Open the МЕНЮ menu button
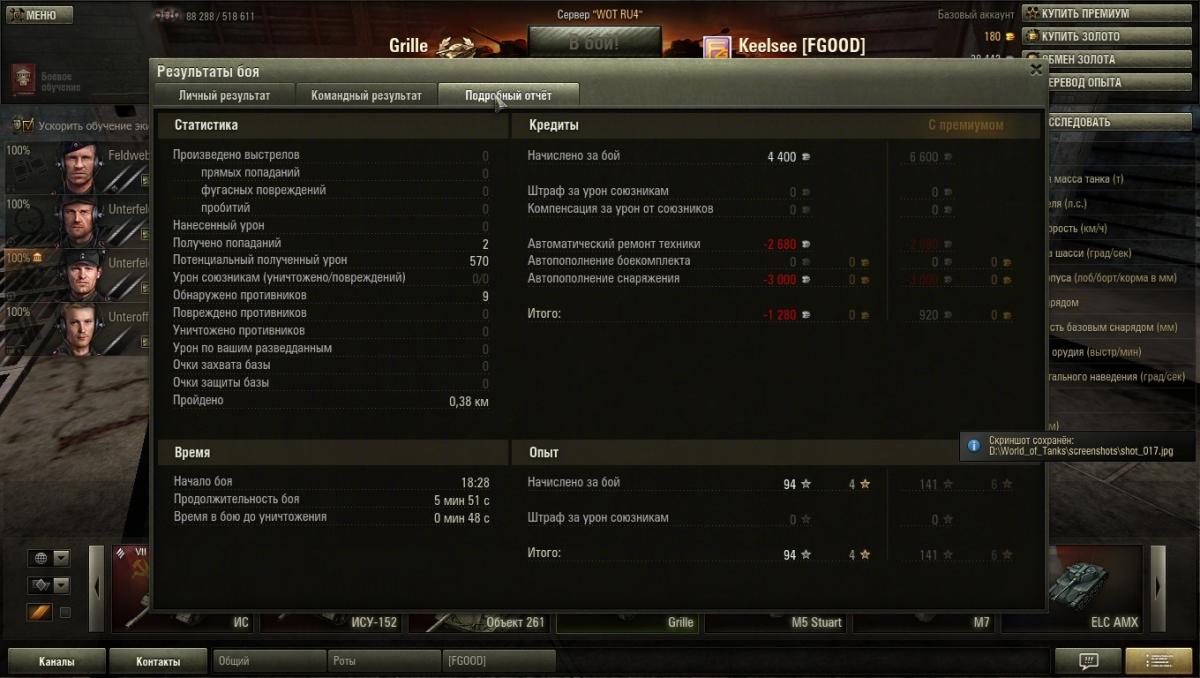This screenshot has height=678, width=1200. coord(37,15)
